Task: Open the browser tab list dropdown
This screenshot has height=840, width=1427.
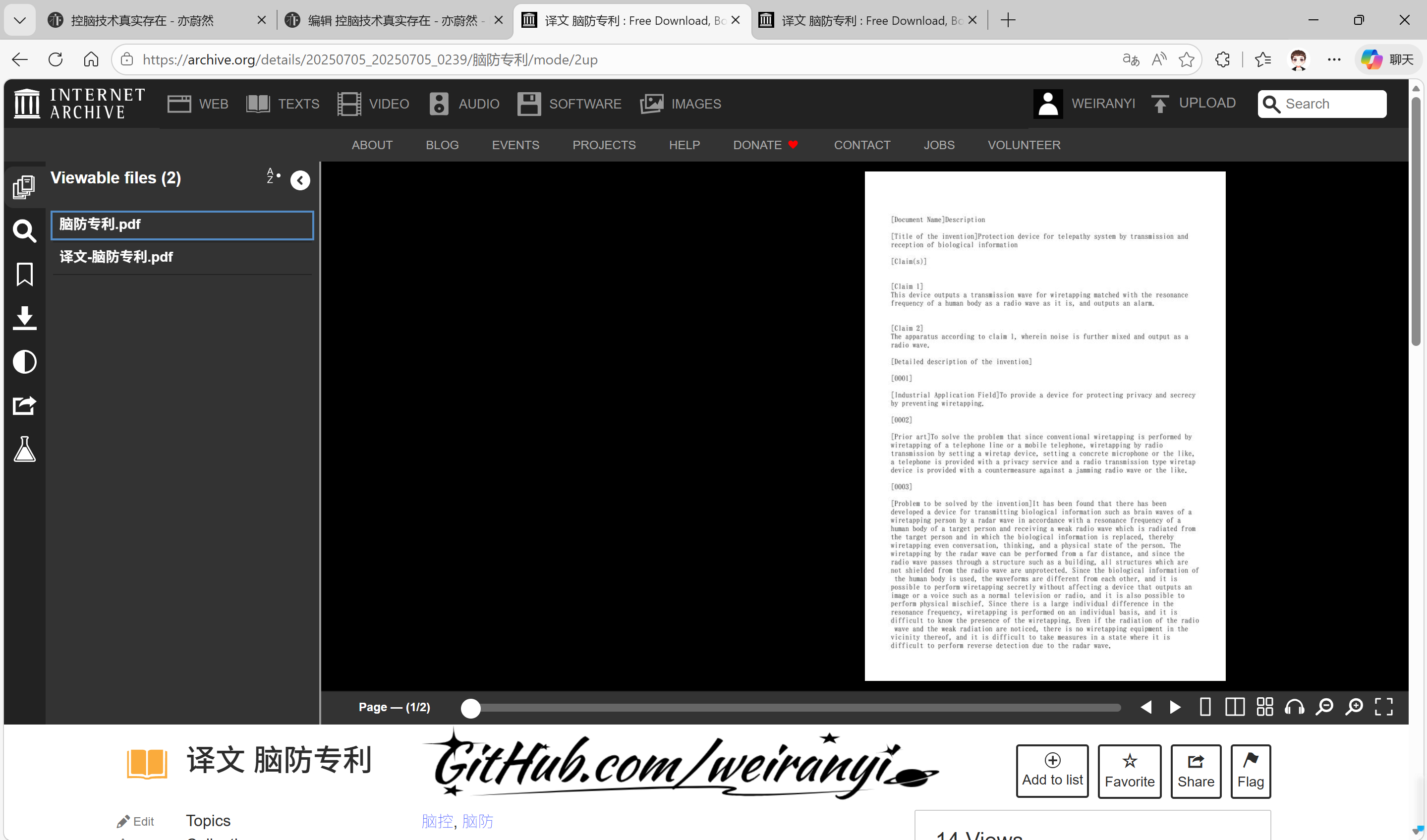Action: point(19,20)
